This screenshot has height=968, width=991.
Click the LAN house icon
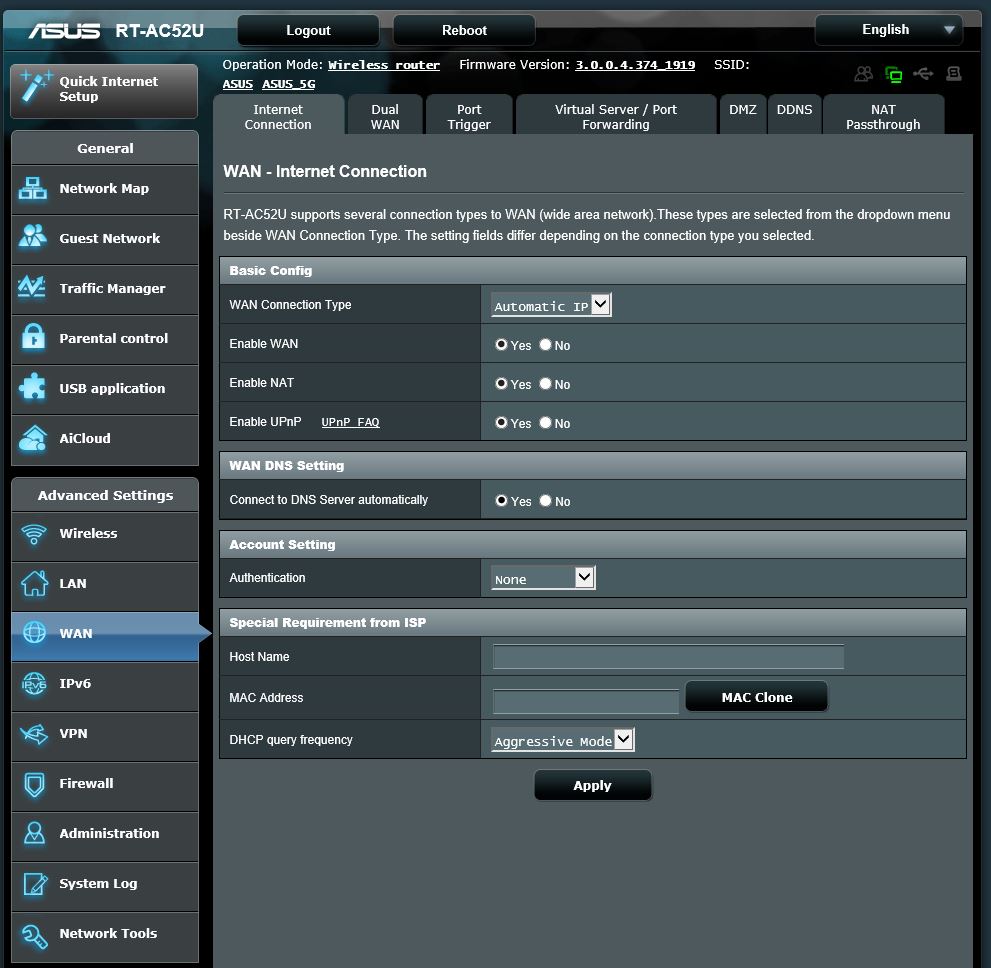34,583
